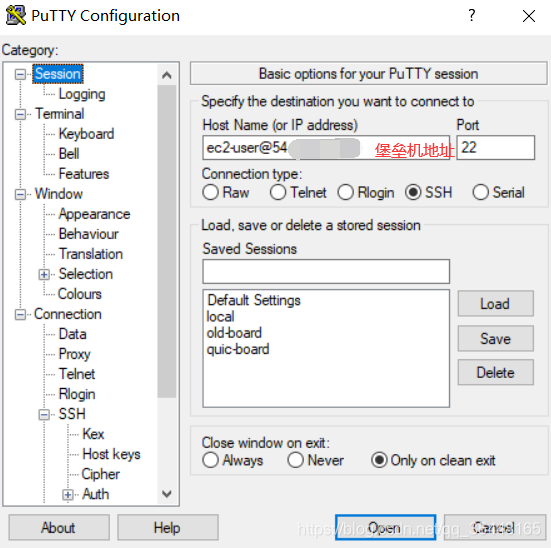Image resolution: width=551 pixels, height=548 pixels.
Task: Click the Help button
Action: click(x=168, y=528)
